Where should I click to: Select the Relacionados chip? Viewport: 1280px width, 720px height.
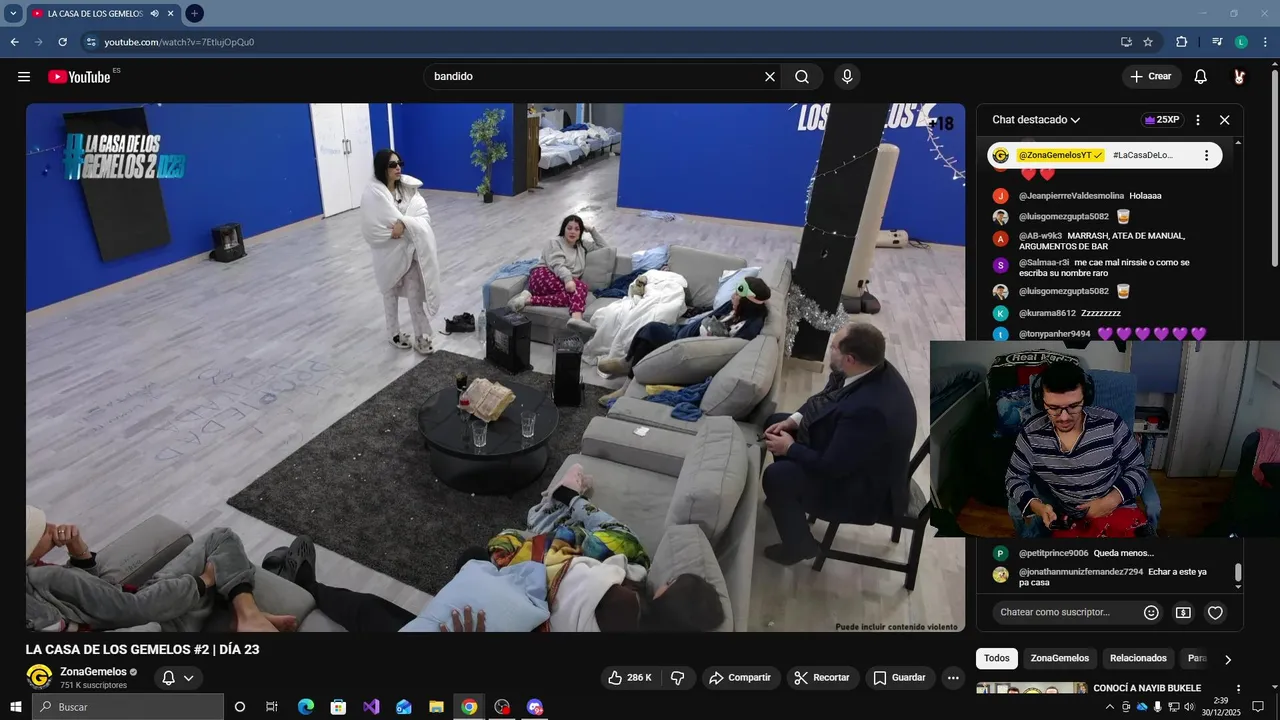[1138, 658]
